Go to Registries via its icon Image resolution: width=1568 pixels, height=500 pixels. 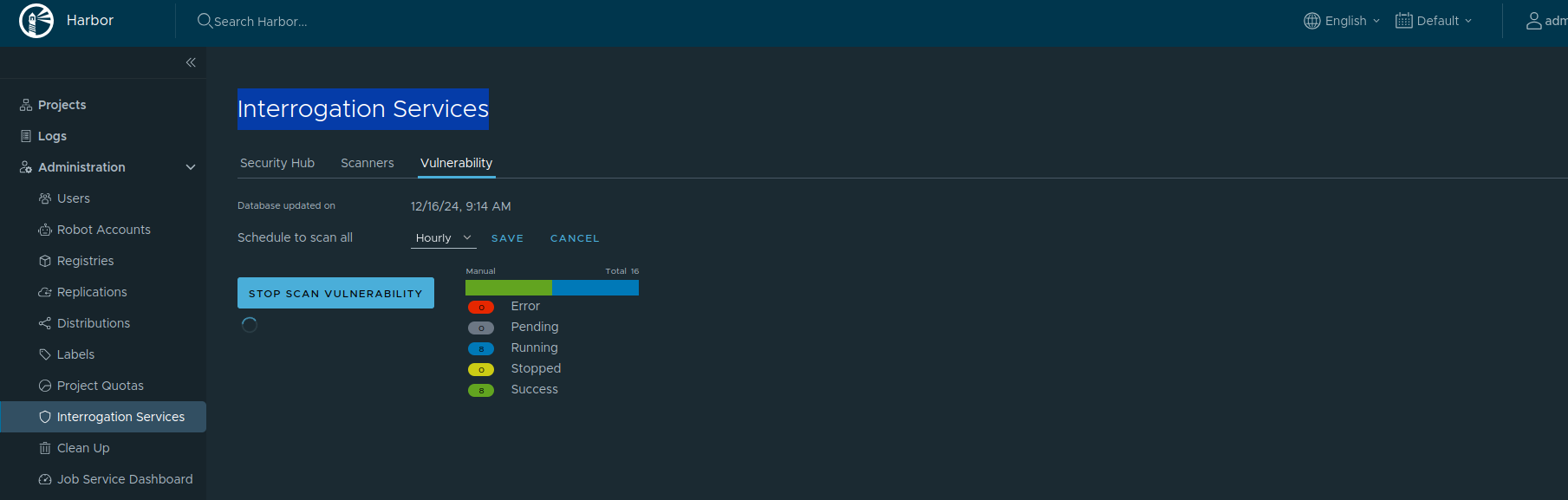coord(45,261)
